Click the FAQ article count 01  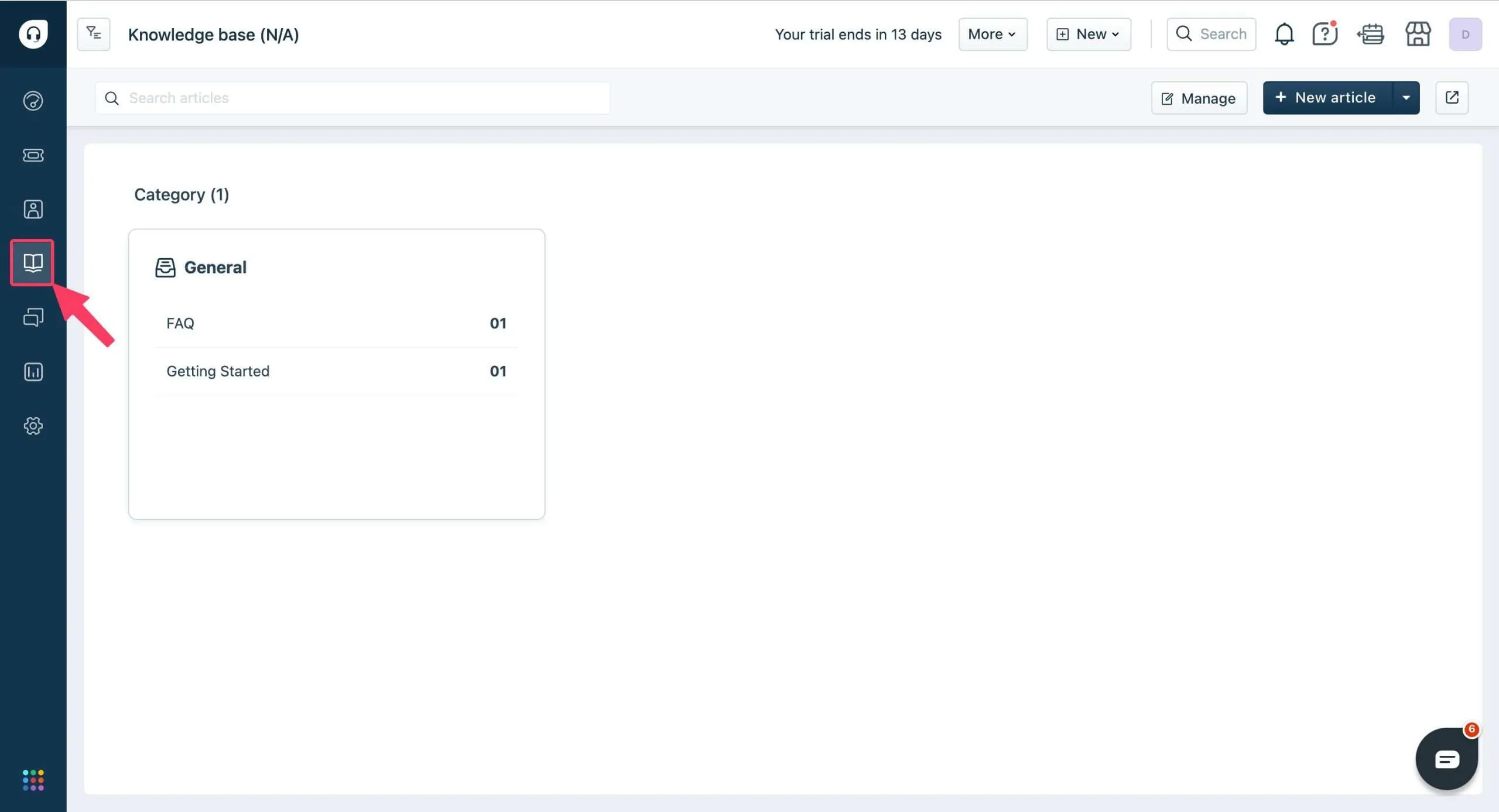point(498,323)
